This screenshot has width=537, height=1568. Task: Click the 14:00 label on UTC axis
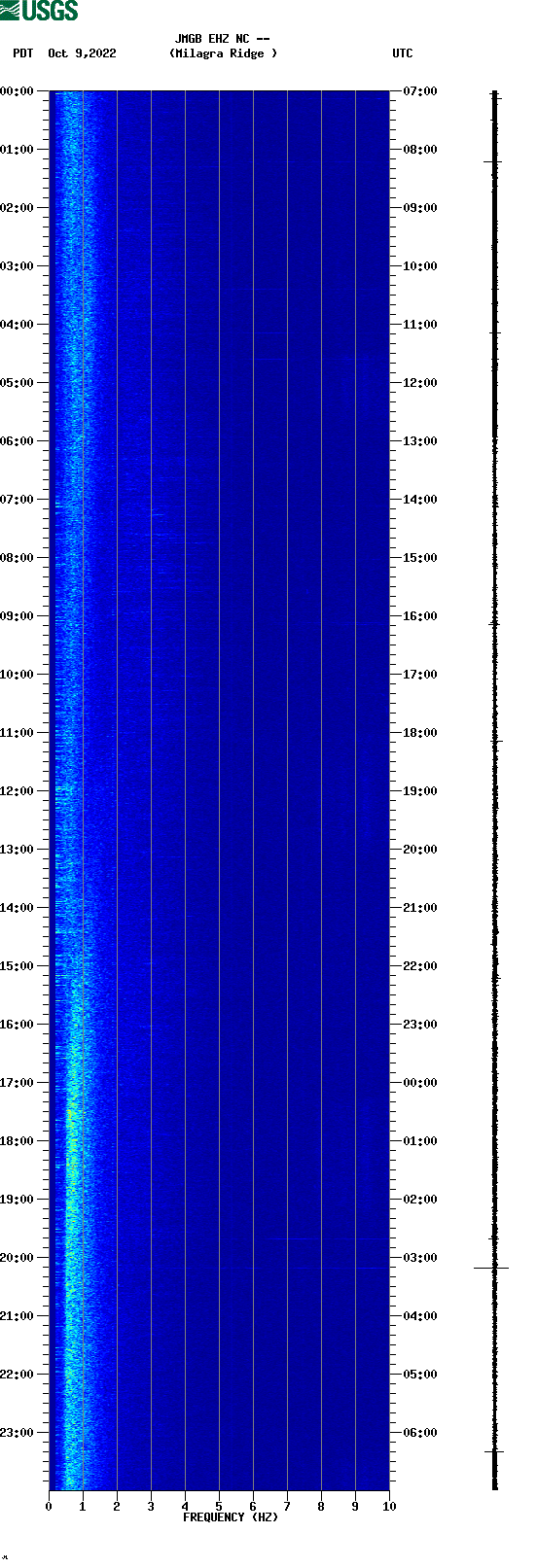click(420, 500)
